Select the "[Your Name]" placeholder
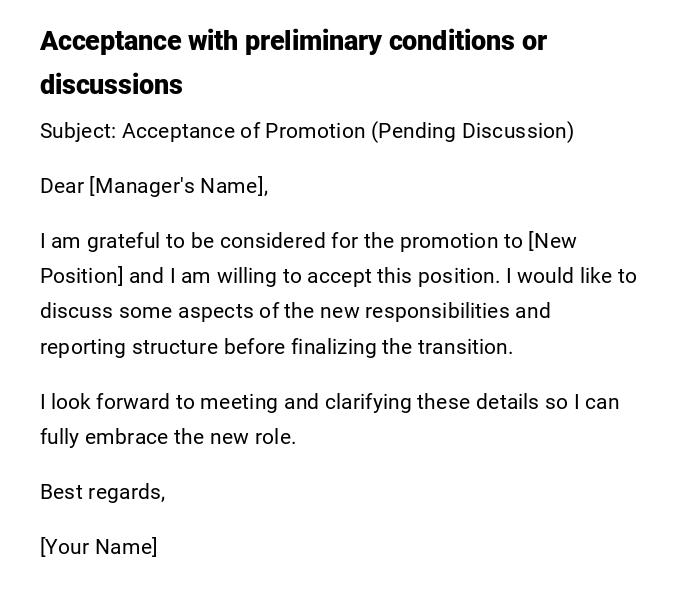The height and width of the screenshot is (610, 700). tap(98, 547)
